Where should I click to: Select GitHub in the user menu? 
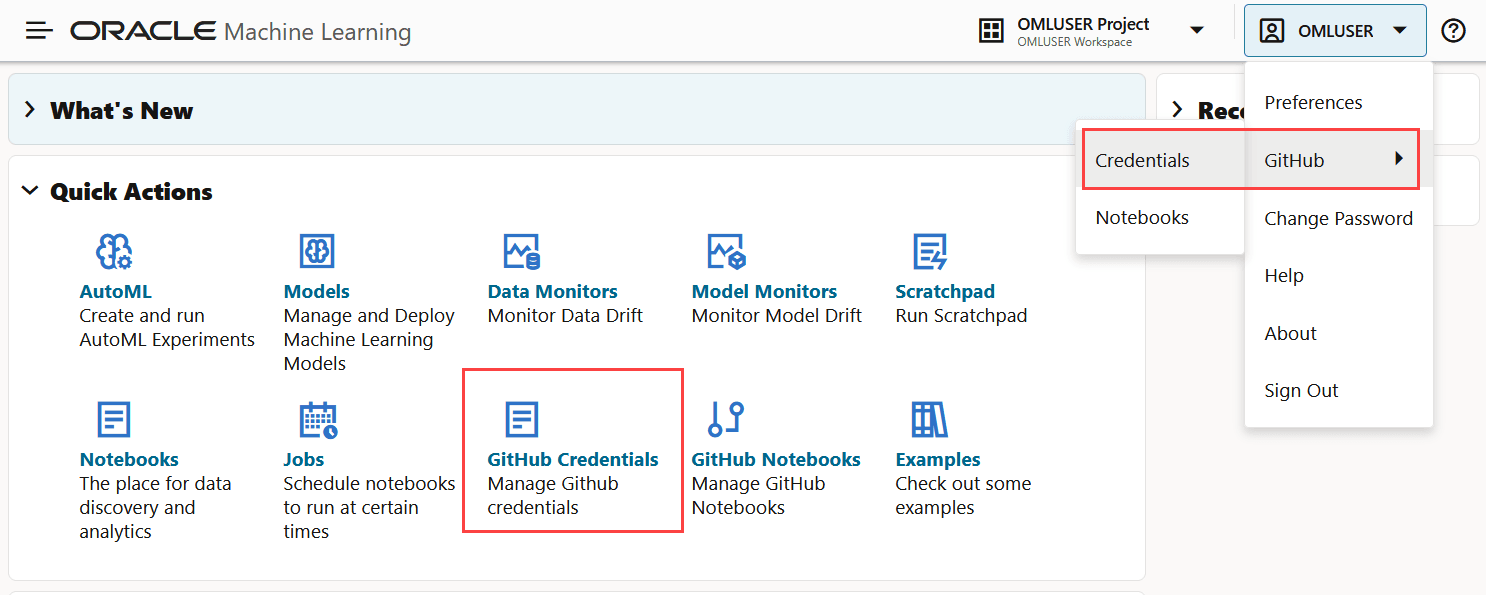point(1339,160)
